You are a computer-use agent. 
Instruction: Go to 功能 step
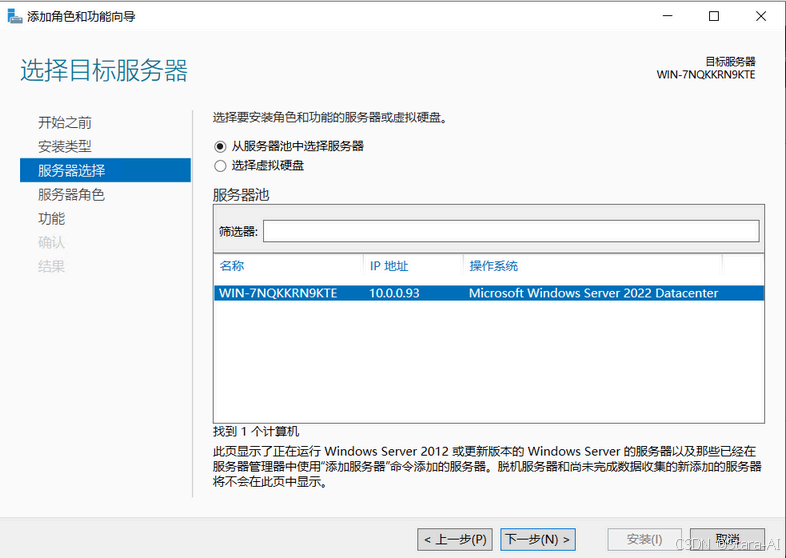[52, 219]
